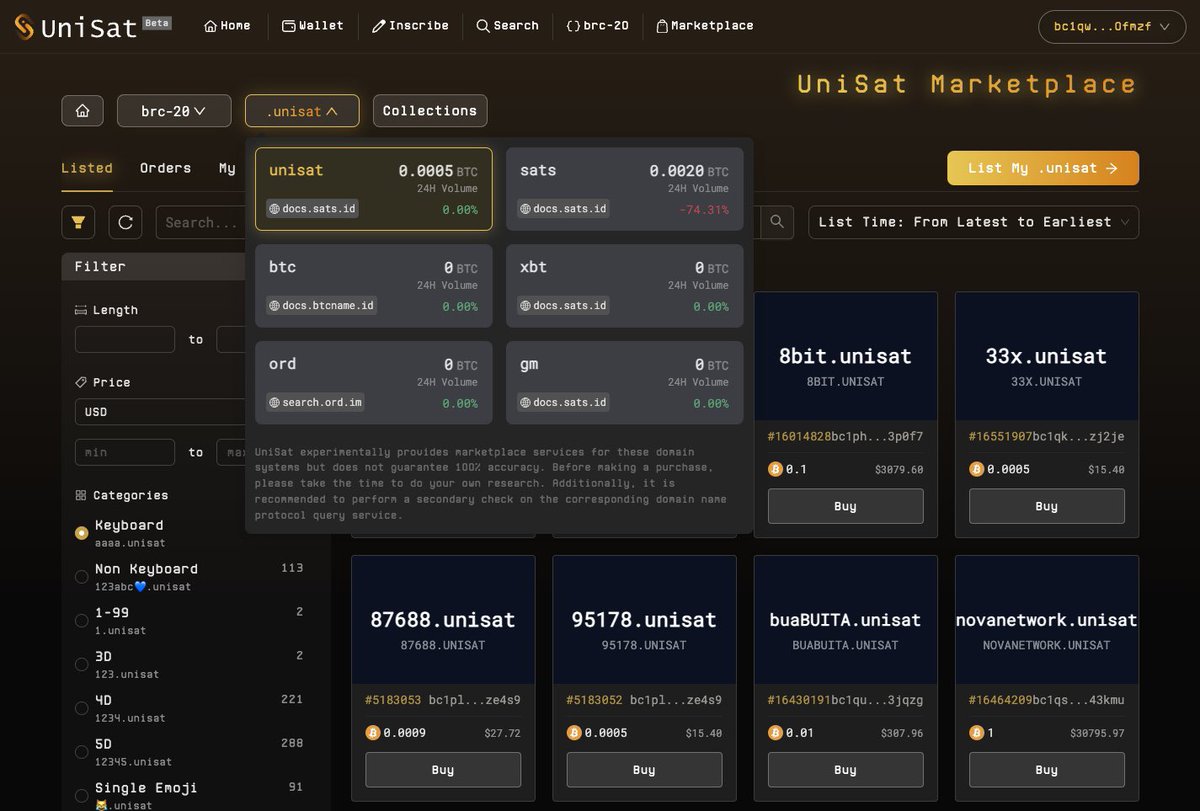
Task: Select the Non Keyboard category radio
Action: click(x=82, y=577)
